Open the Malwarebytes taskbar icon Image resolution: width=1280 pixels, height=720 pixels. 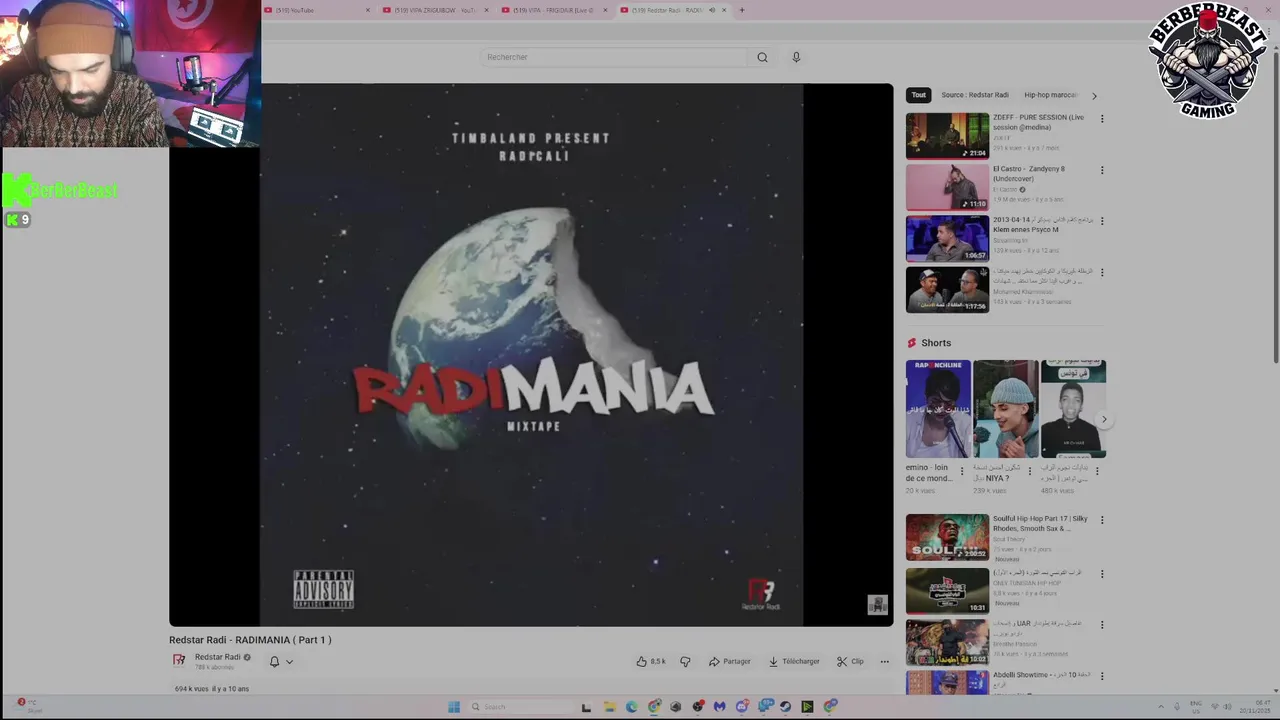pos(719,707)
